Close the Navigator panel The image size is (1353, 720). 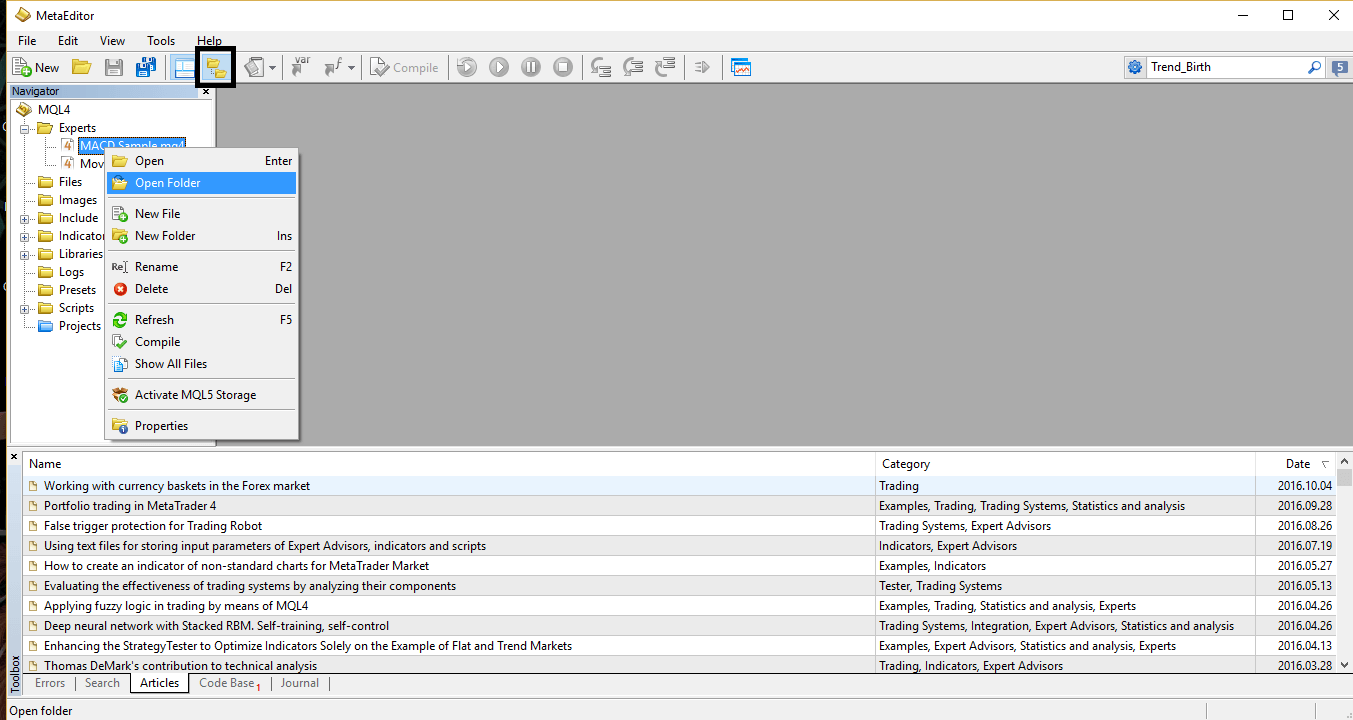coord(207,91)
